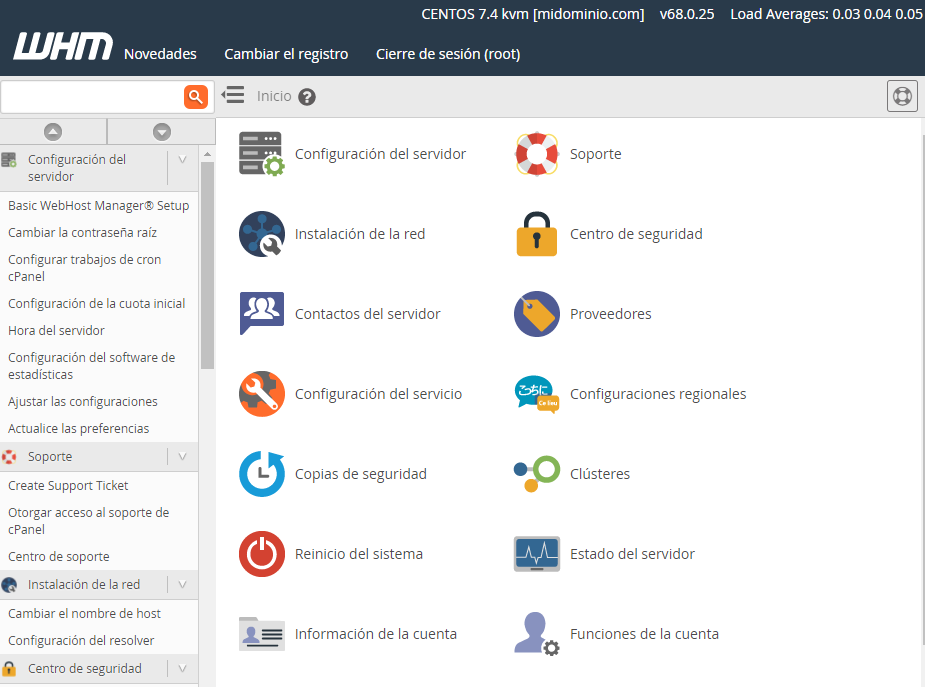
Task: Open Hora del servidor in sidebar
Action: [57, 331]
